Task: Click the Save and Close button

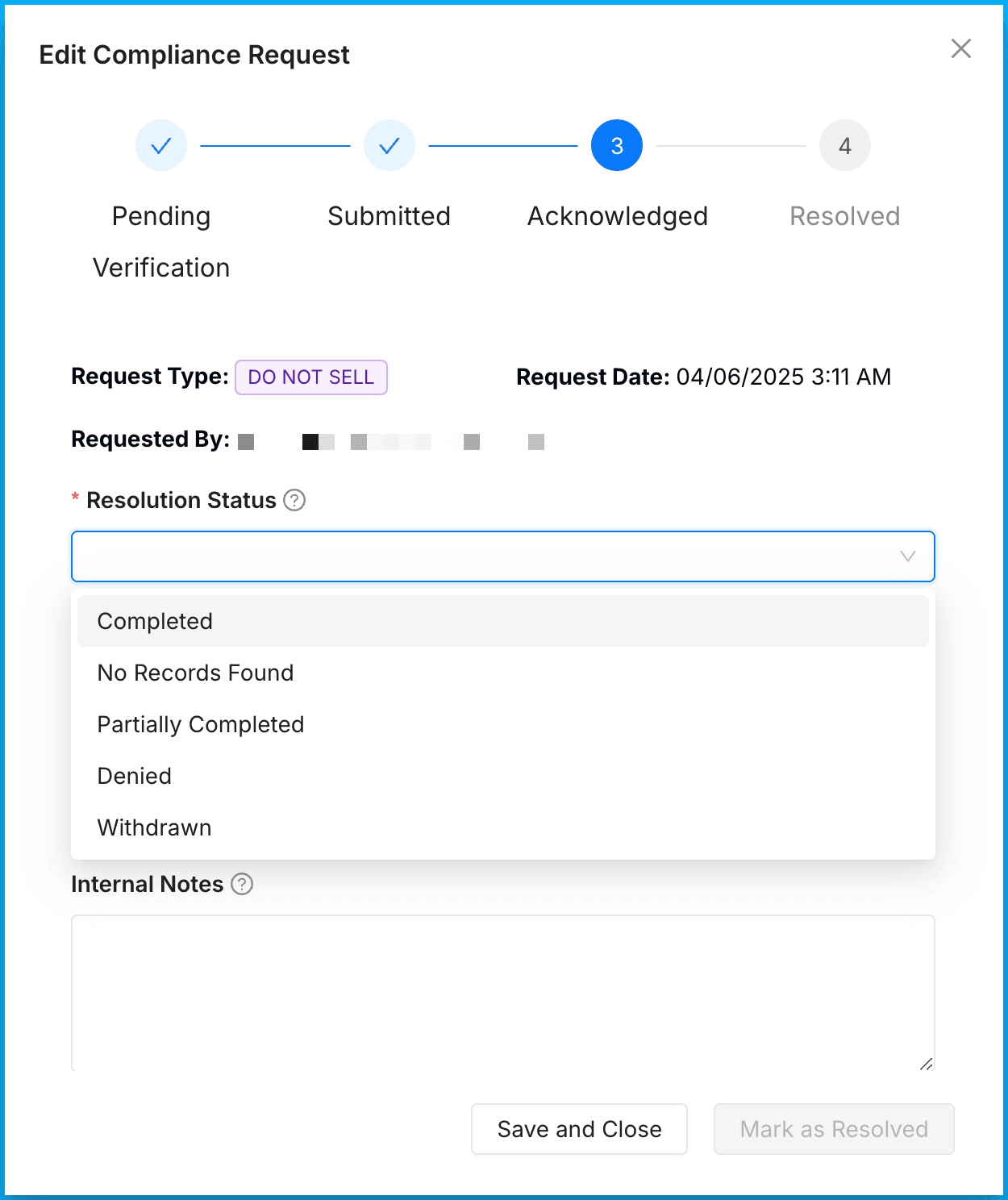Action: (579, 1129)
